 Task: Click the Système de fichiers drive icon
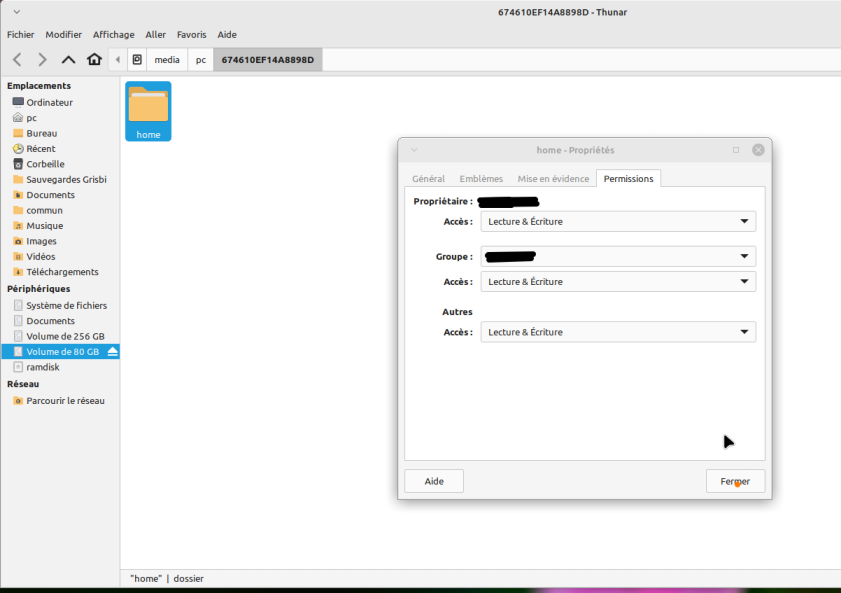click(18, 306)
